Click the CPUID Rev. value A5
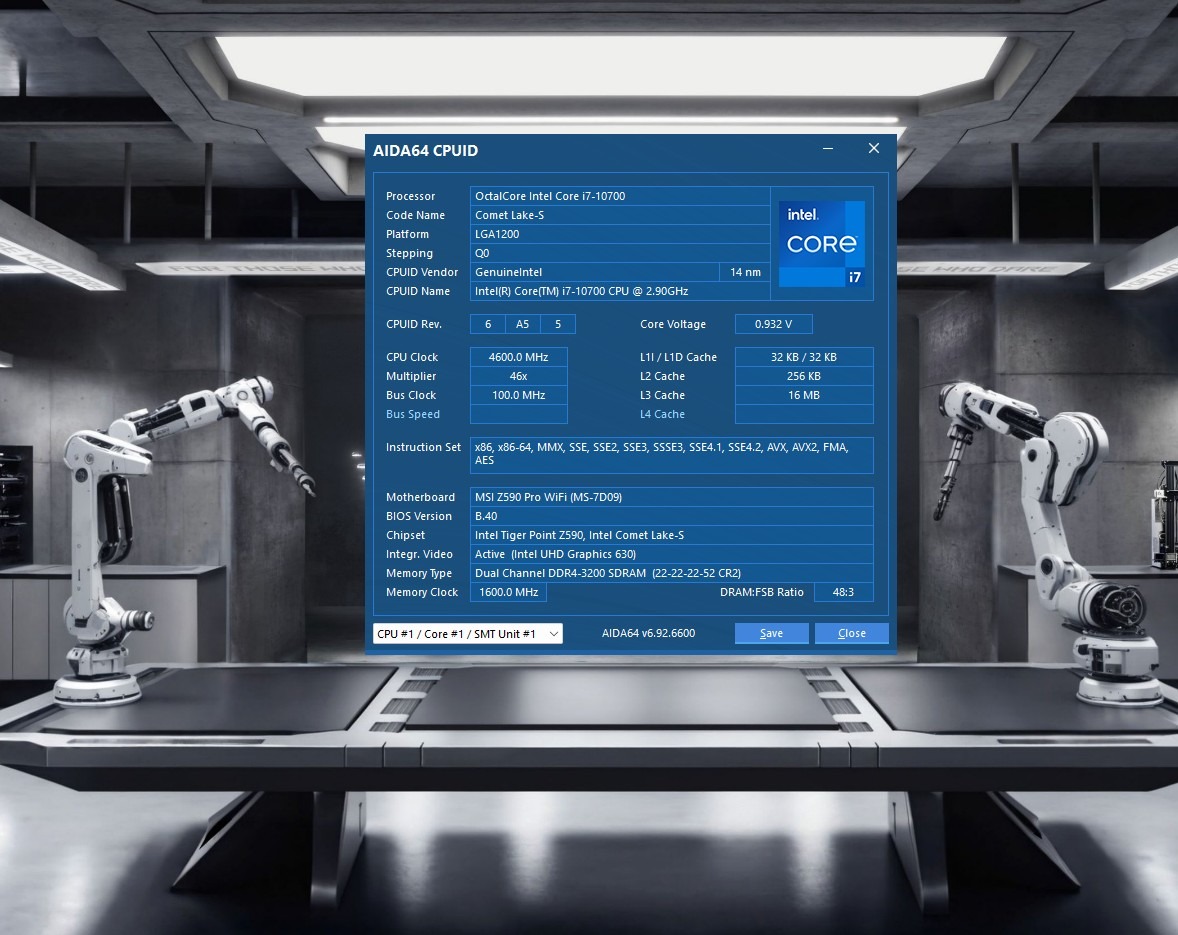Screen dimensions: 1178x935 [x=522, y=324]
